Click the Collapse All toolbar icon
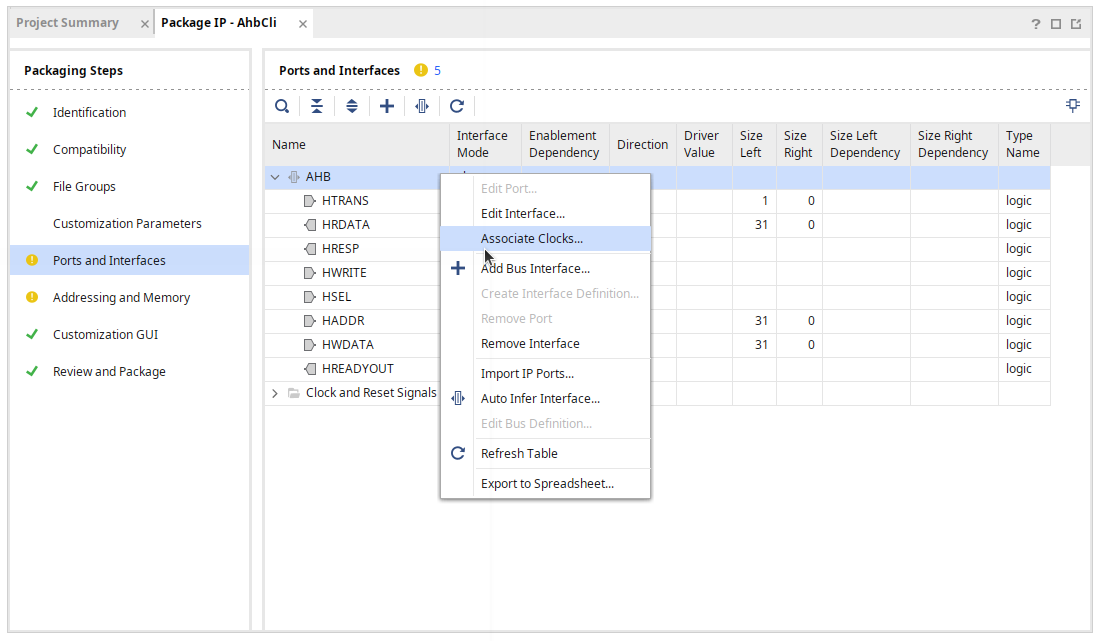Viewport: 1097px width, 641px height. click(x=317, y=106)
